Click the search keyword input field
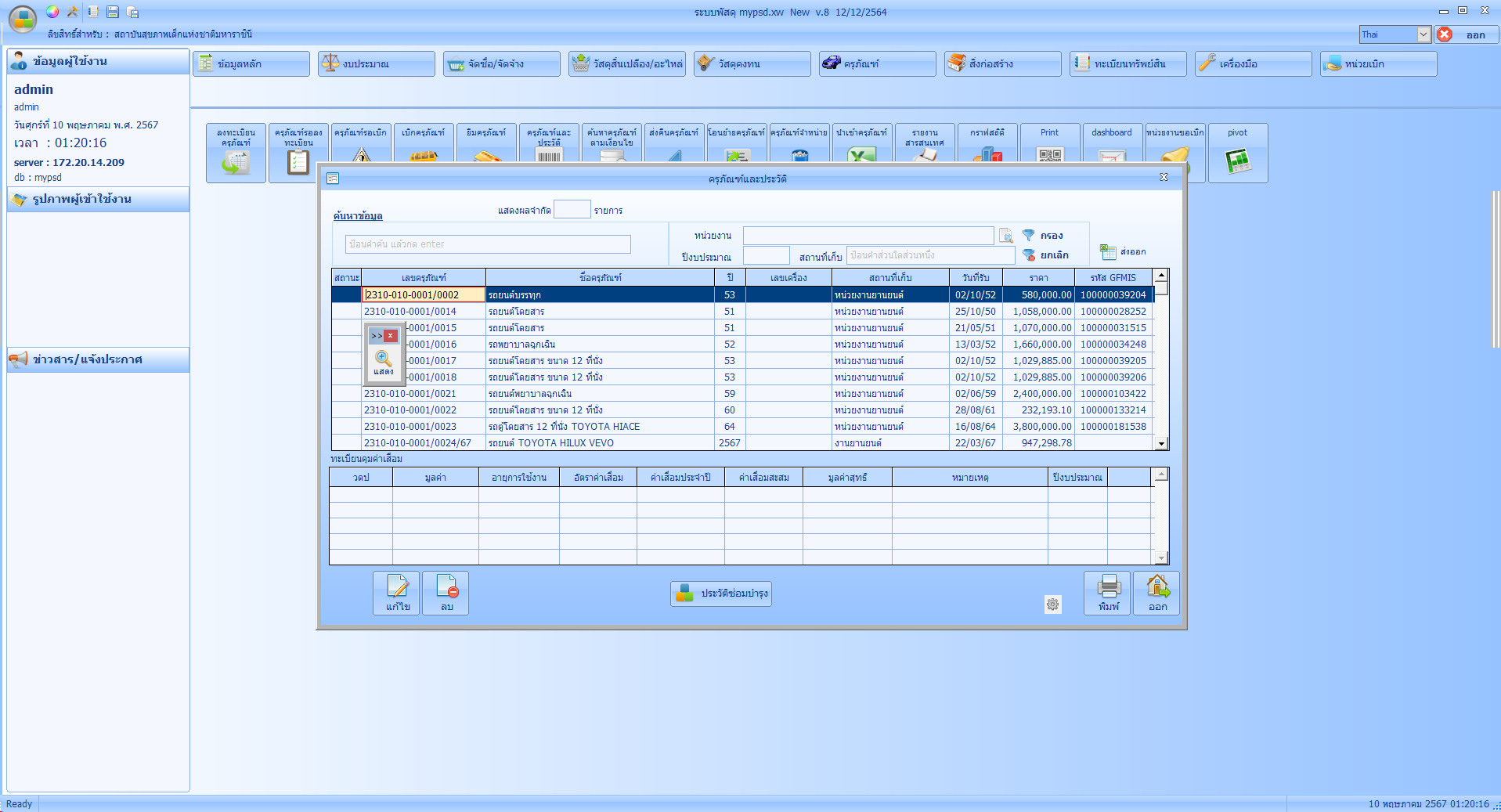Viewport: 1501px width, 812px height. point(488,244)
